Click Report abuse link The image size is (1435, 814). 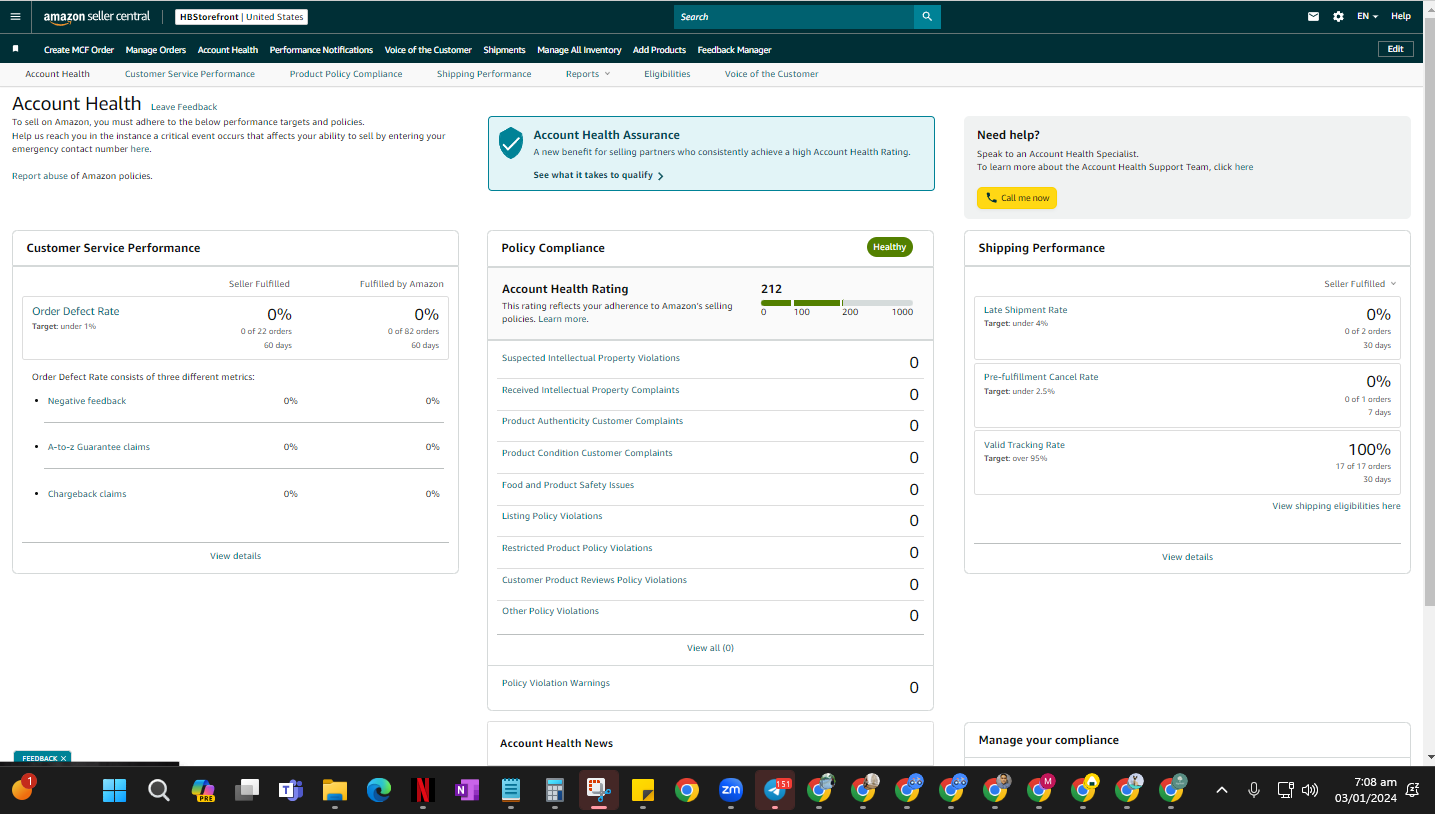click(40, 176)
